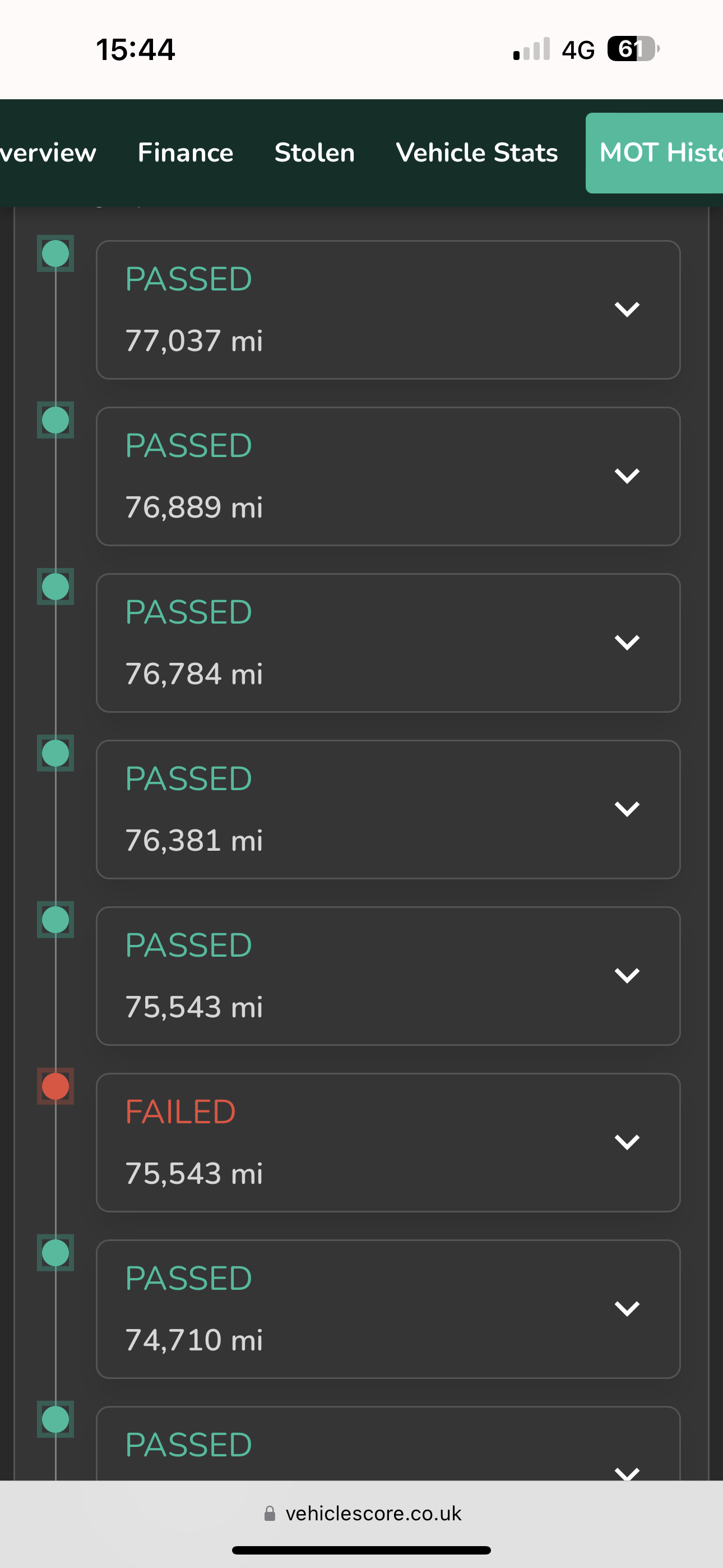Screen dimensions: 723x1568
Task: Expand the 74,710 mi passed entry chevron
Action: coord(626,1308)
